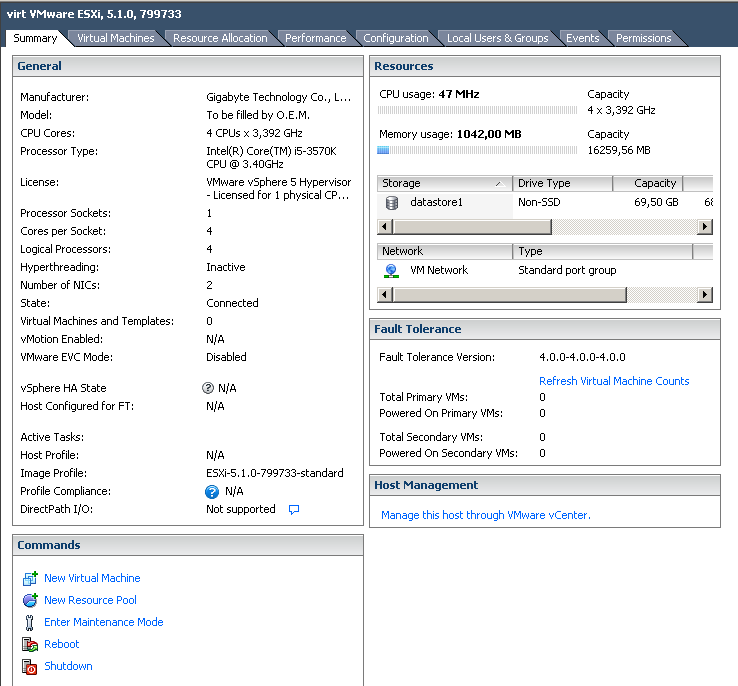The image size is (738, 686).
Task: Sort by the Storage column header
Action: (x=444, y=183)
